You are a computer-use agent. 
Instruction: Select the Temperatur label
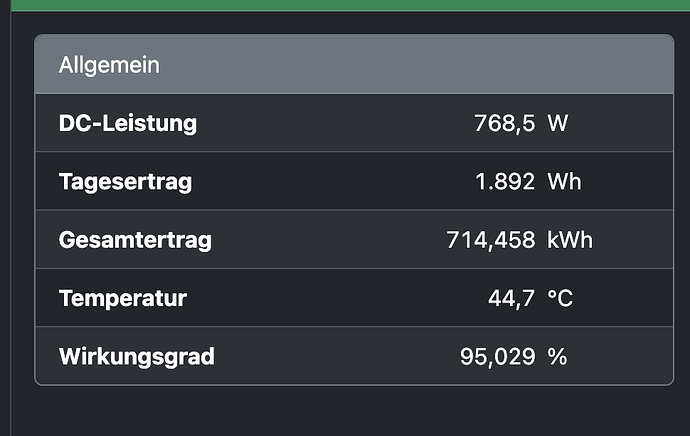[123, 298]
